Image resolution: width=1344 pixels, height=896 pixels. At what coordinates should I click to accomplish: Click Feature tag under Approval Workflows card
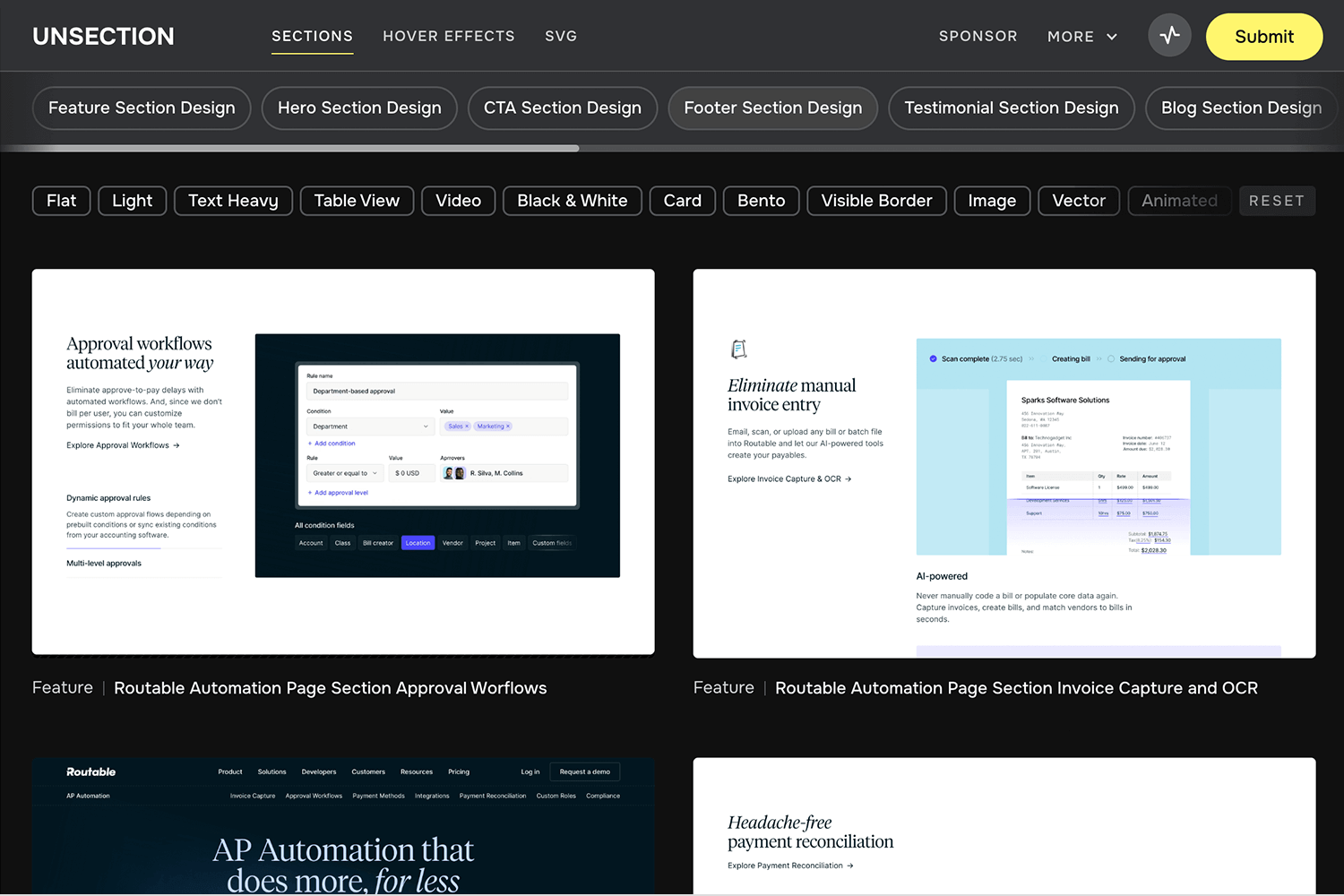[63, 687]
